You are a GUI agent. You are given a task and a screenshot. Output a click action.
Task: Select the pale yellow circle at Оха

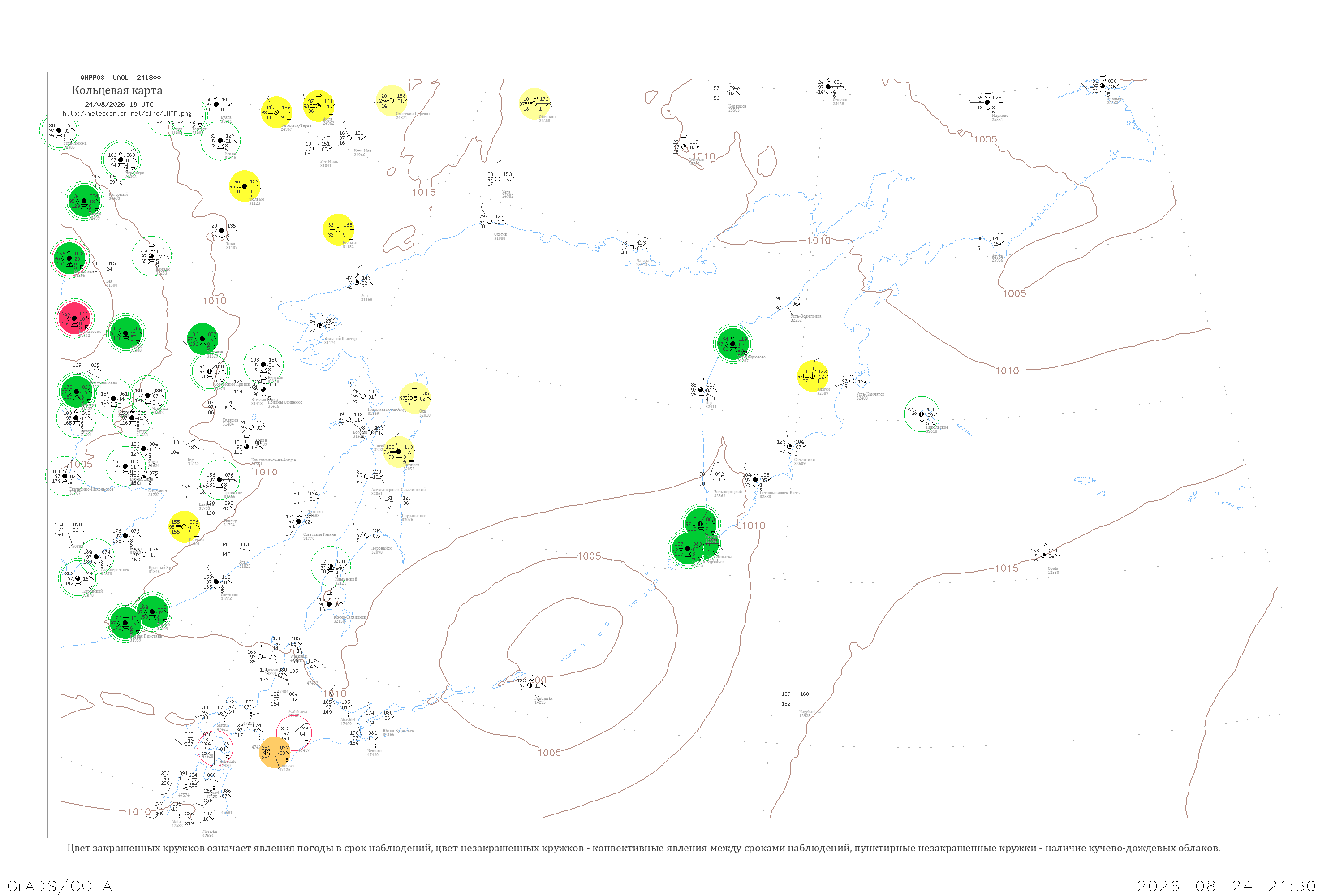[415, 398]
